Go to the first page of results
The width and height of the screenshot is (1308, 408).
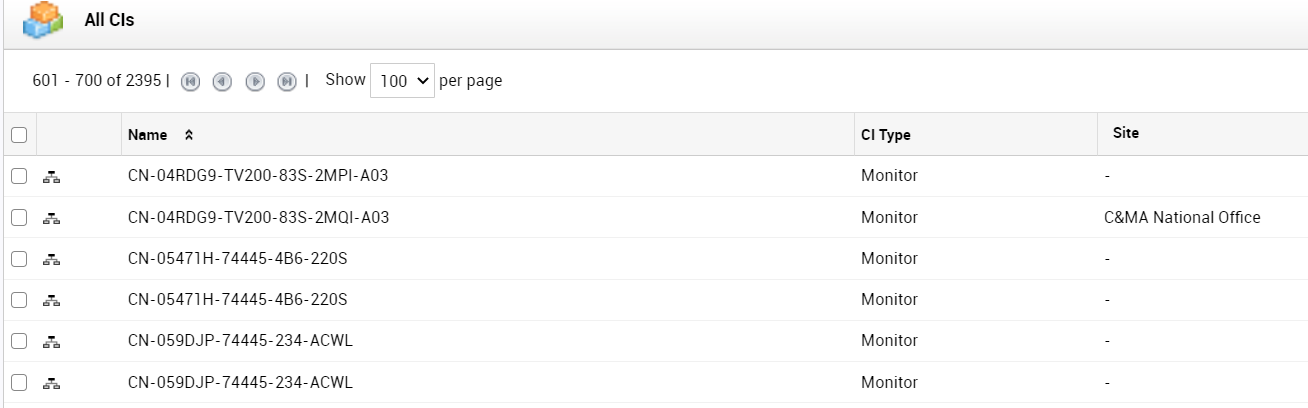tap(191, 82)
